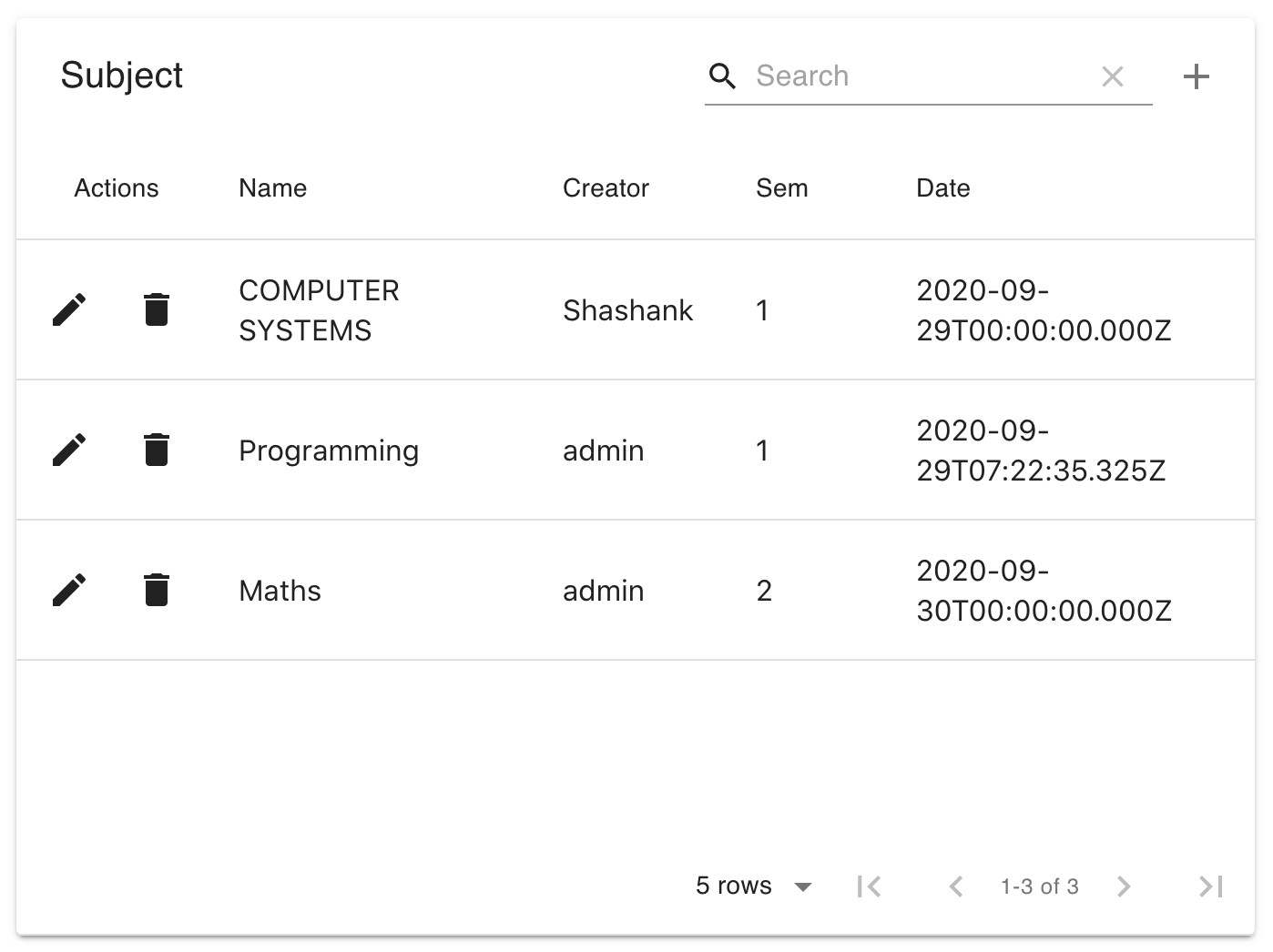This screenshot has width=1273, height=952.
Task: Edit the Programming subject row
Action: 69,450
